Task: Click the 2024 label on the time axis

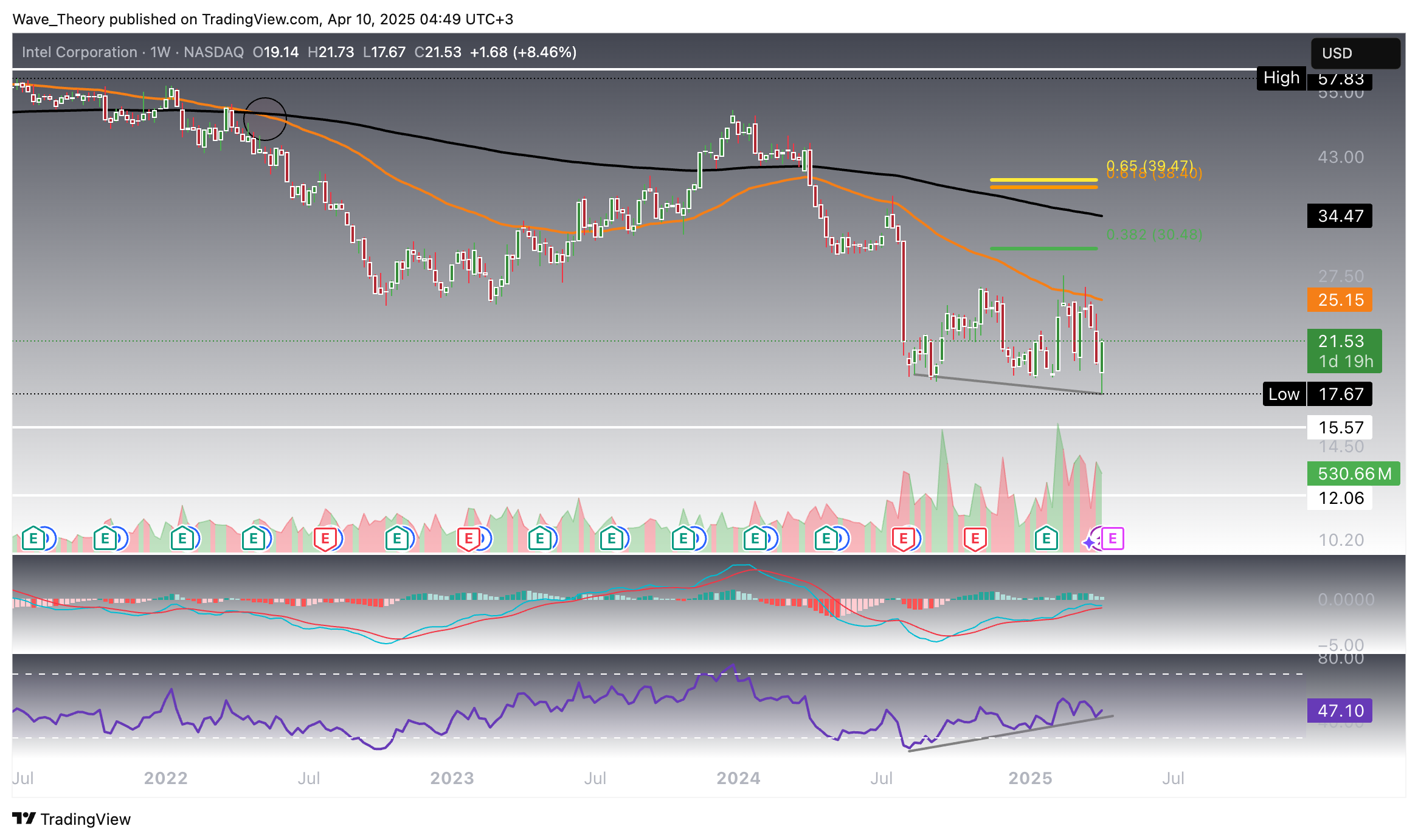Action: [738, 778]
